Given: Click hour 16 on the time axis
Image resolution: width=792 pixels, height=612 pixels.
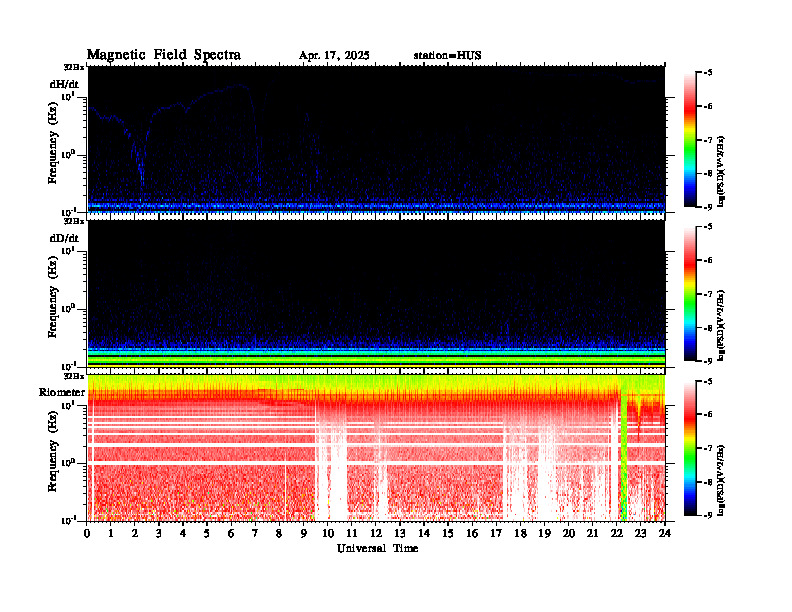Looking at the screenshot, I should point(472,533).
